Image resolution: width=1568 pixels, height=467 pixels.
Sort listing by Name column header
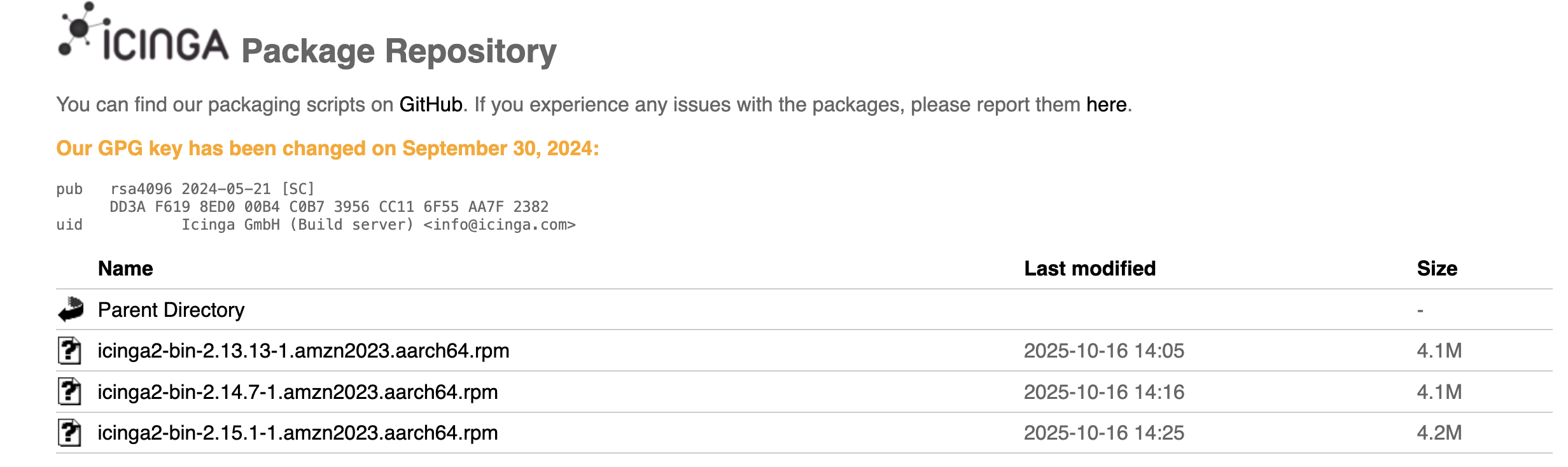click(125, 268)
